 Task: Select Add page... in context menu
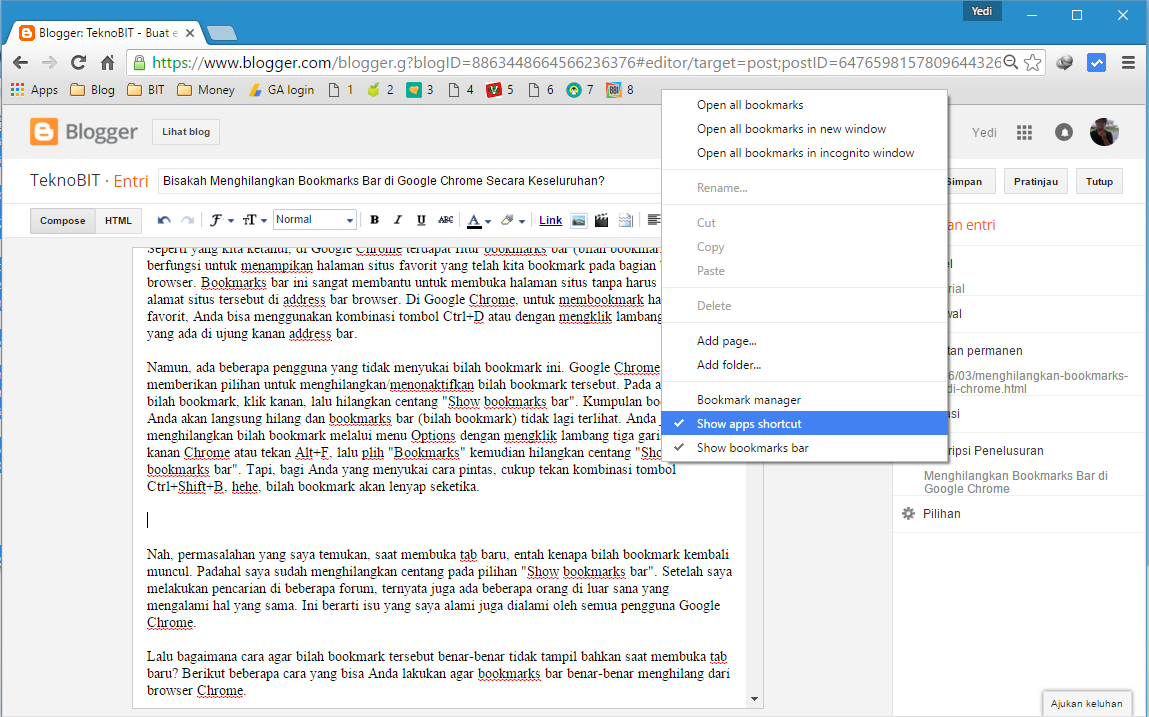click(x=805, y=341)
